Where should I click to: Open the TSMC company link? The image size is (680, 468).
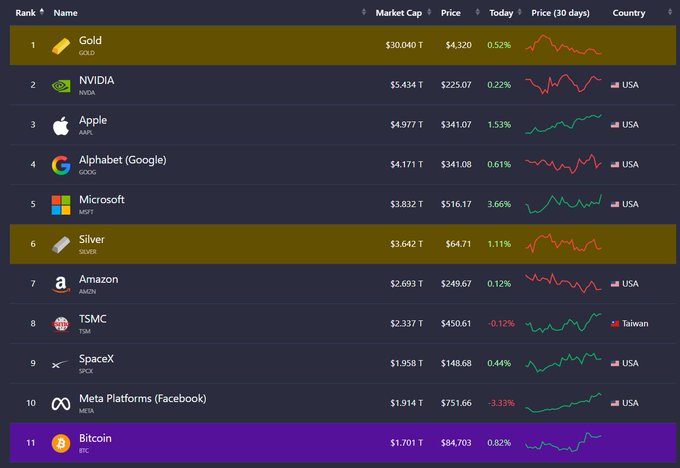[x=92, y=319]
